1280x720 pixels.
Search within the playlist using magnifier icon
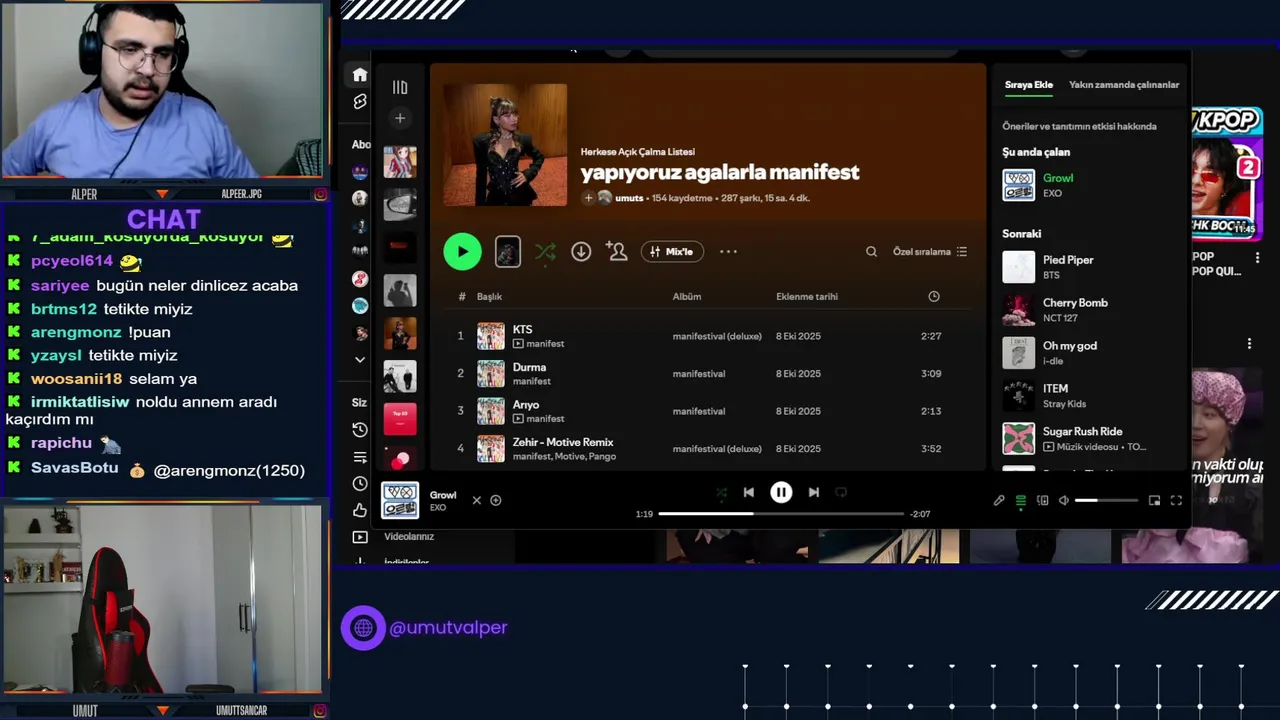pos(871,252)
